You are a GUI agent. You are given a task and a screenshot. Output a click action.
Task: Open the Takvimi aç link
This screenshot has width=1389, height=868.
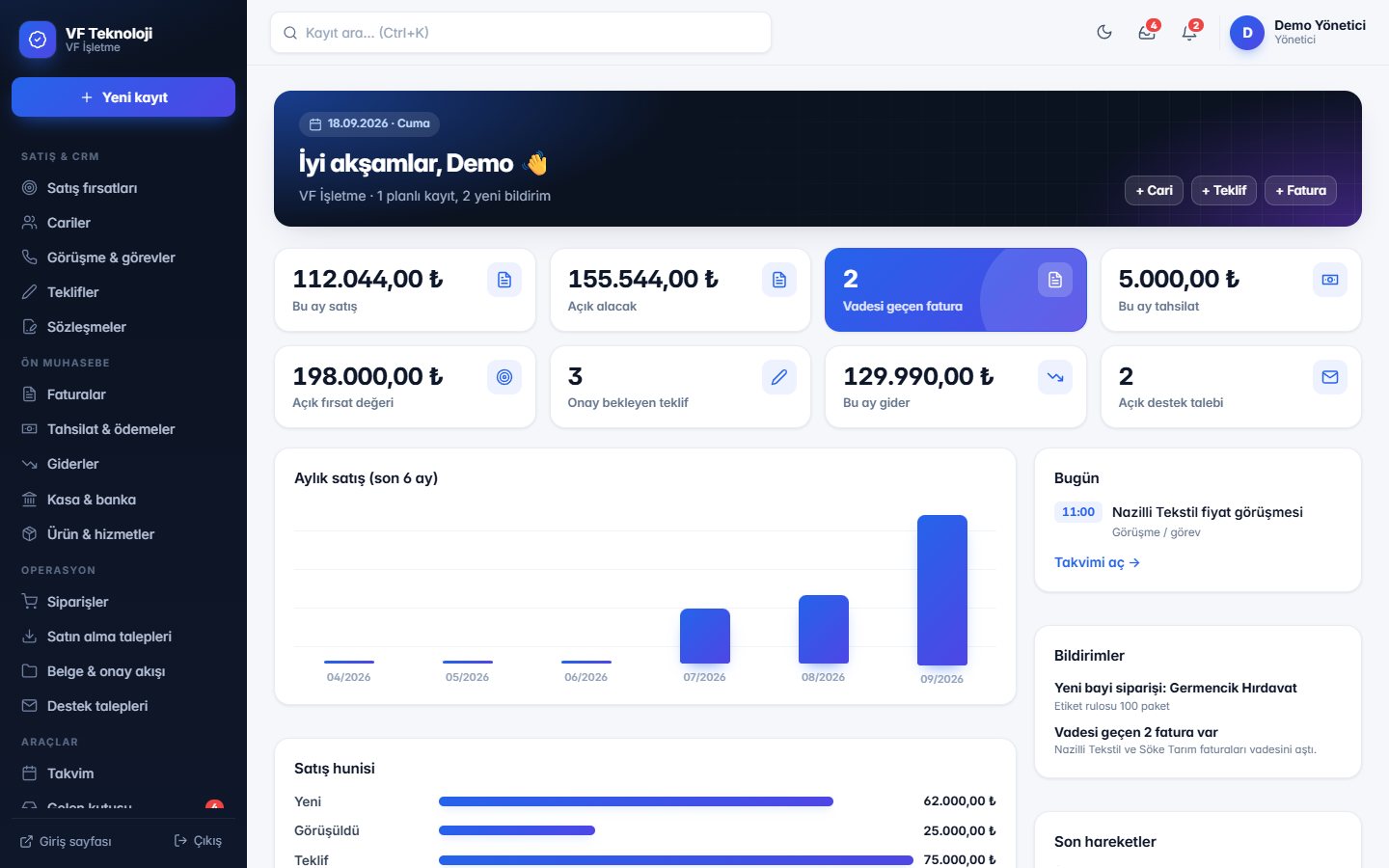pyautogui.click(x=1097, y=562)
